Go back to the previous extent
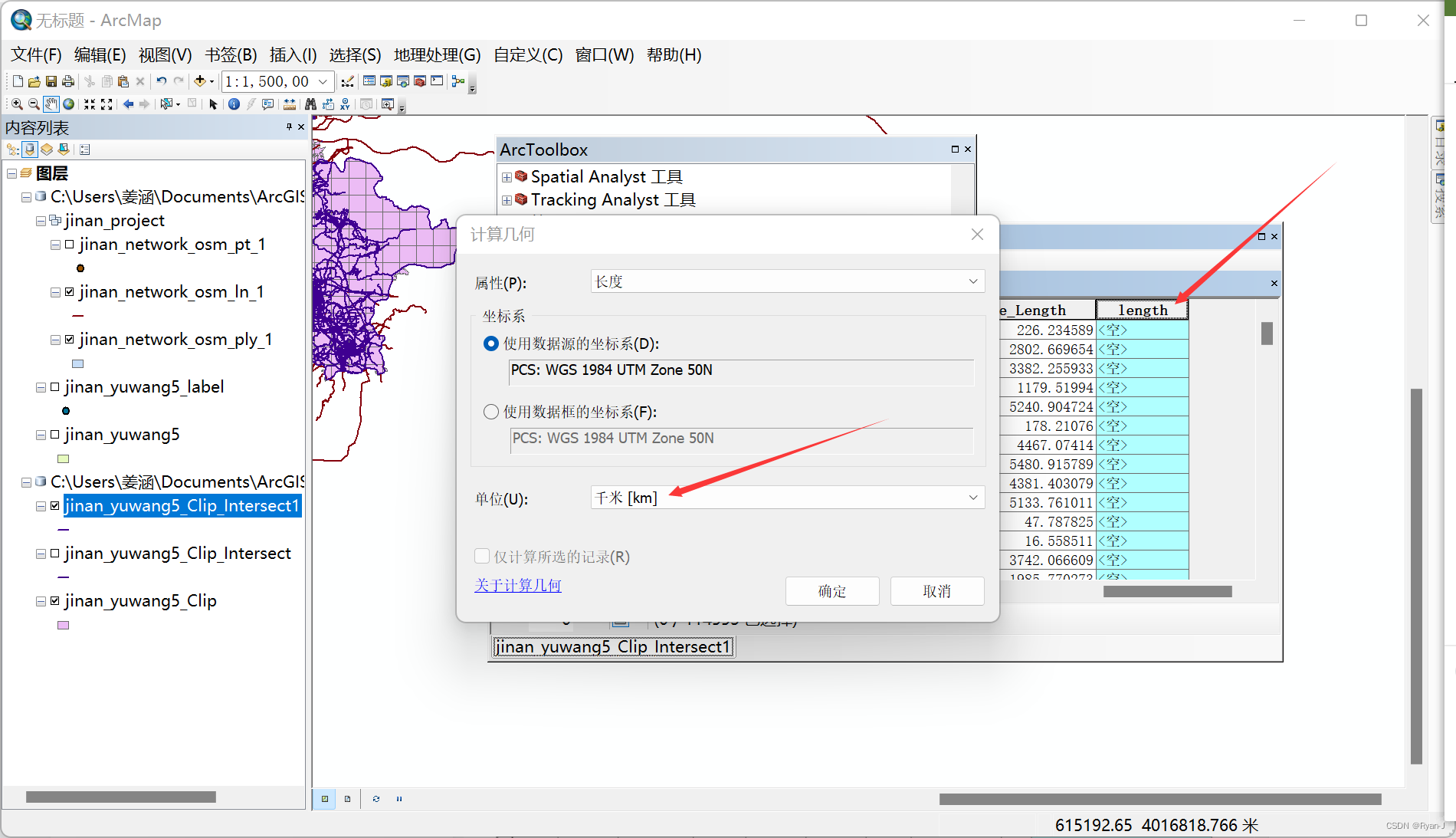 pyautogui.click(x=128, y=104)
